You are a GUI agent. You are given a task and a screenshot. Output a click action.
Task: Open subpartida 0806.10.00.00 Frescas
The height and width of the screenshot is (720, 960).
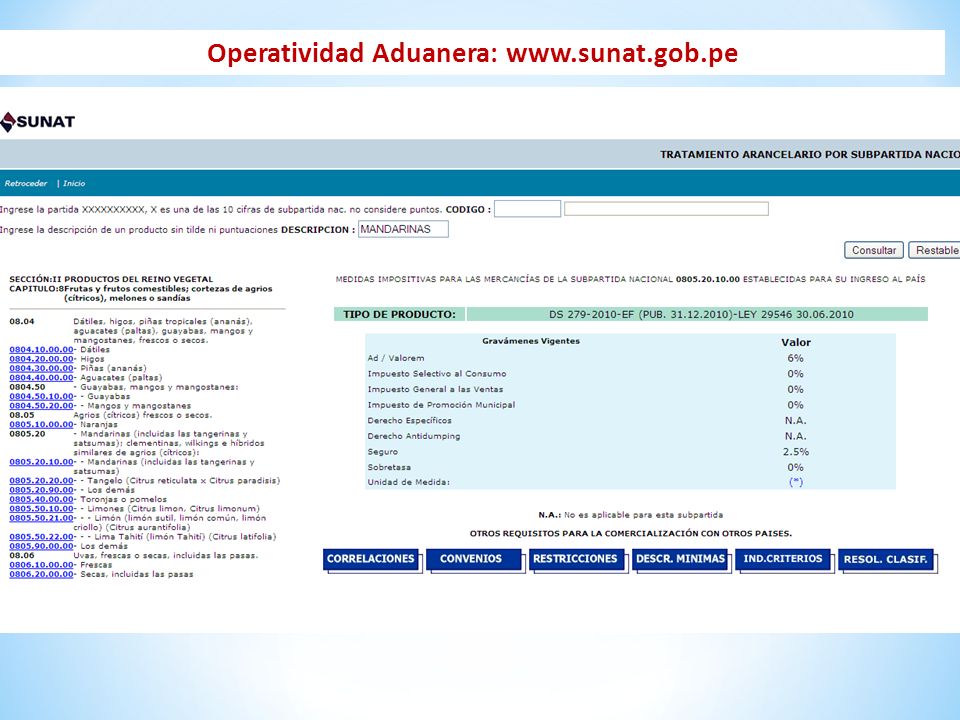41,565
